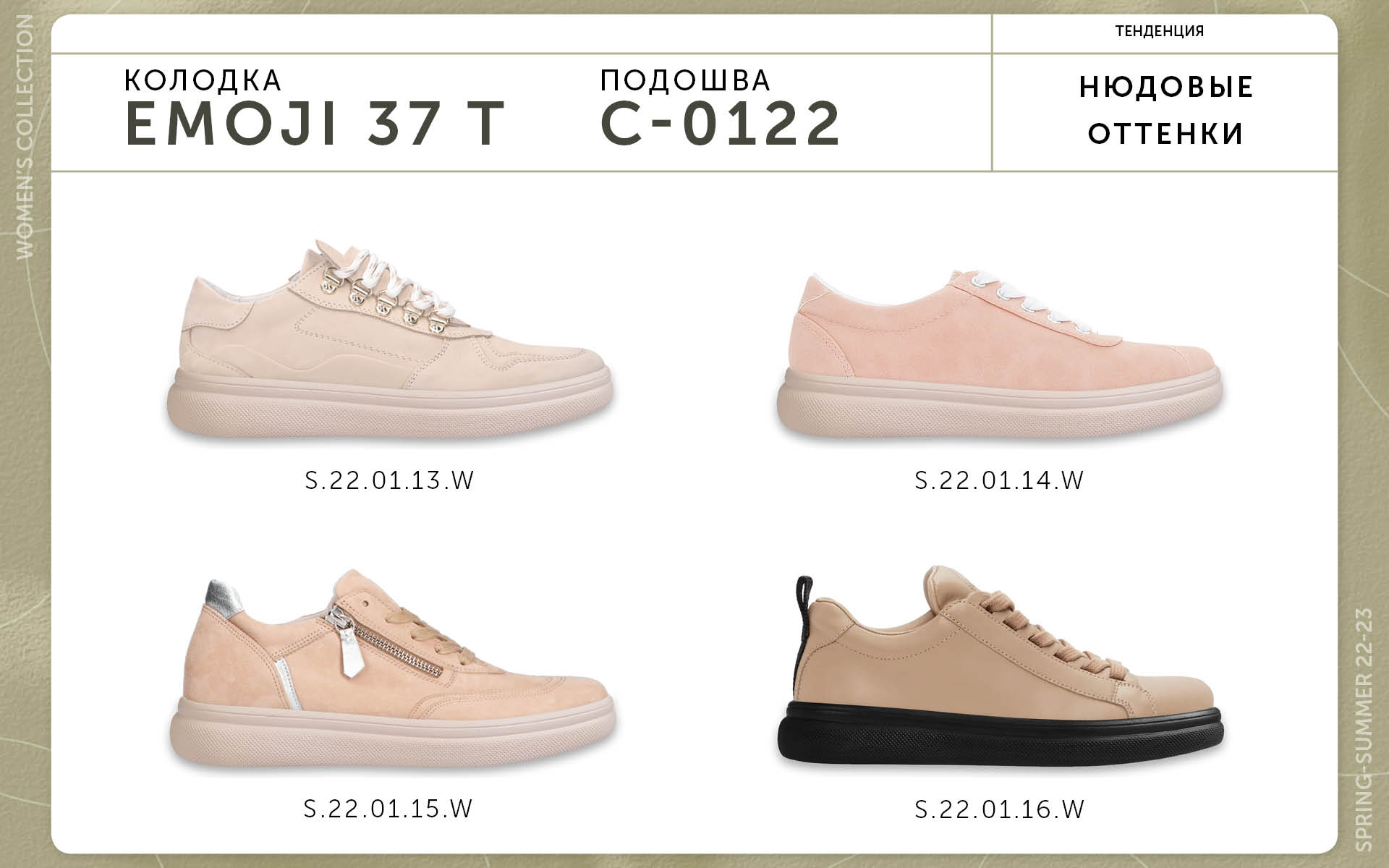Image resolution: width=1389 pixels, height=868 pixels.
Task: Select the pink suede sneaker with white laces
Action: (1000, 353)
